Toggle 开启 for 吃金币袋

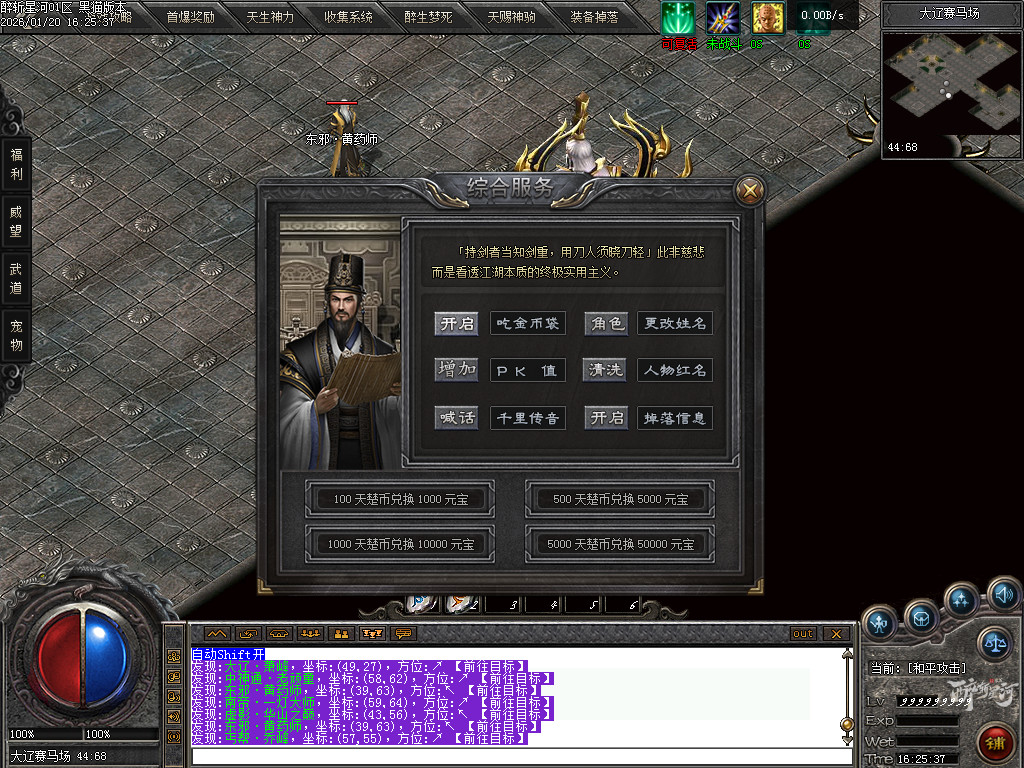[x=457, y=323]
